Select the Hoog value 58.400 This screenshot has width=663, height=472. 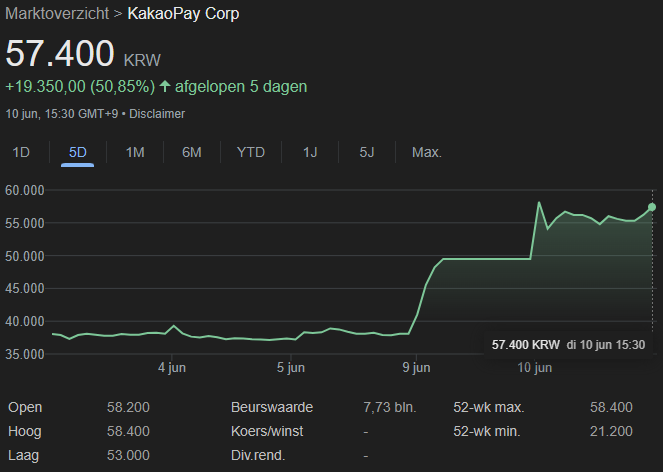(128, 431)
